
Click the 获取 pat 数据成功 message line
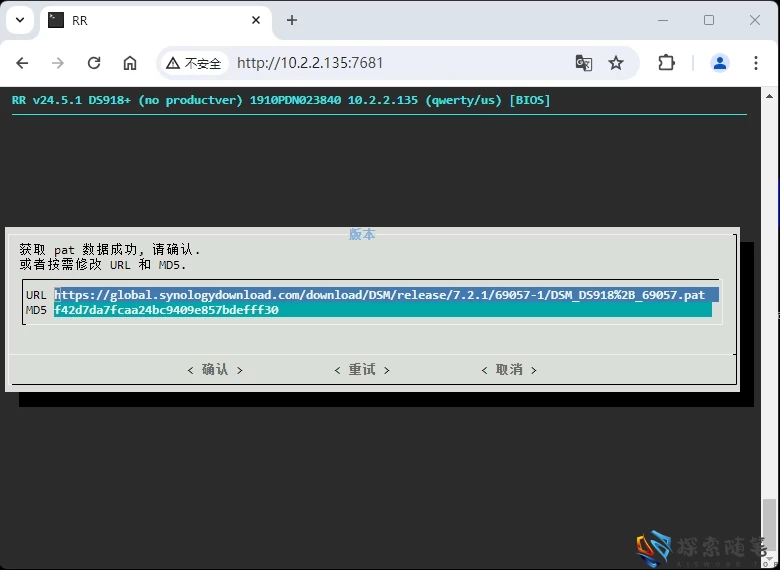tap(110, 250)
